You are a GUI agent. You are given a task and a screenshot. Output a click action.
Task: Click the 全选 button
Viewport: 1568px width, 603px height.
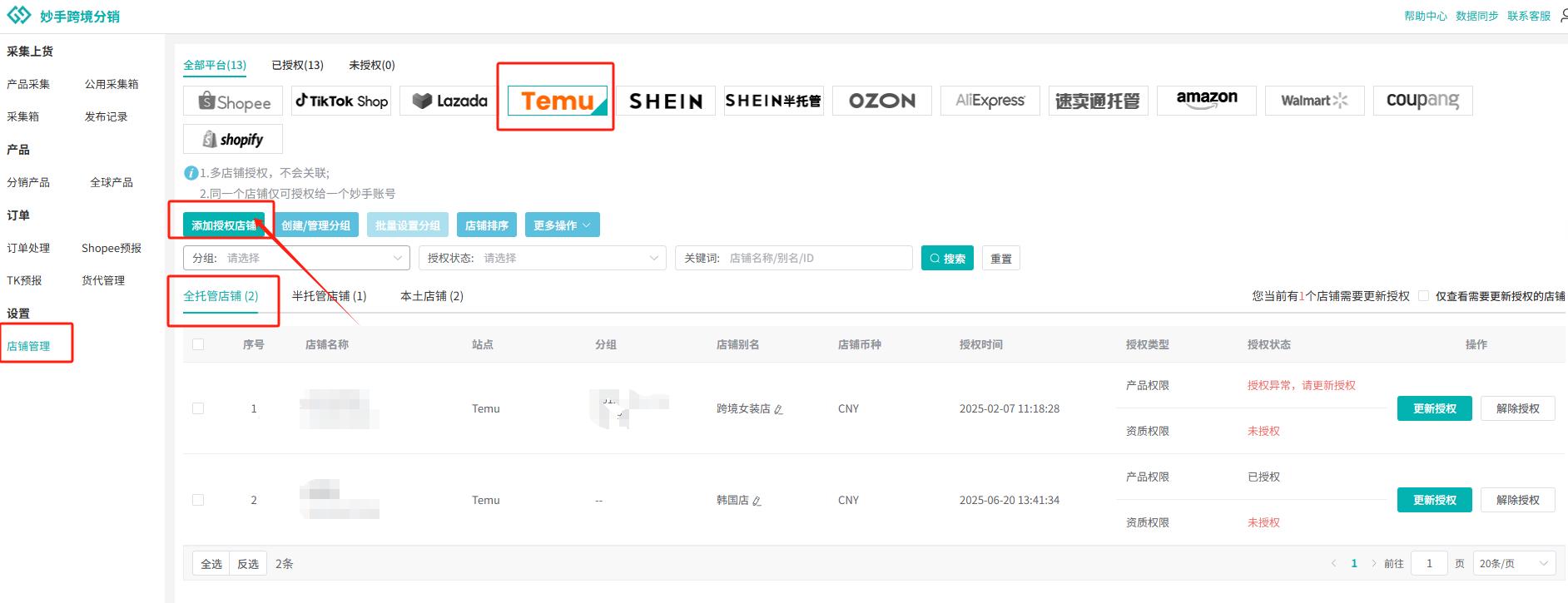pos(211,563)
